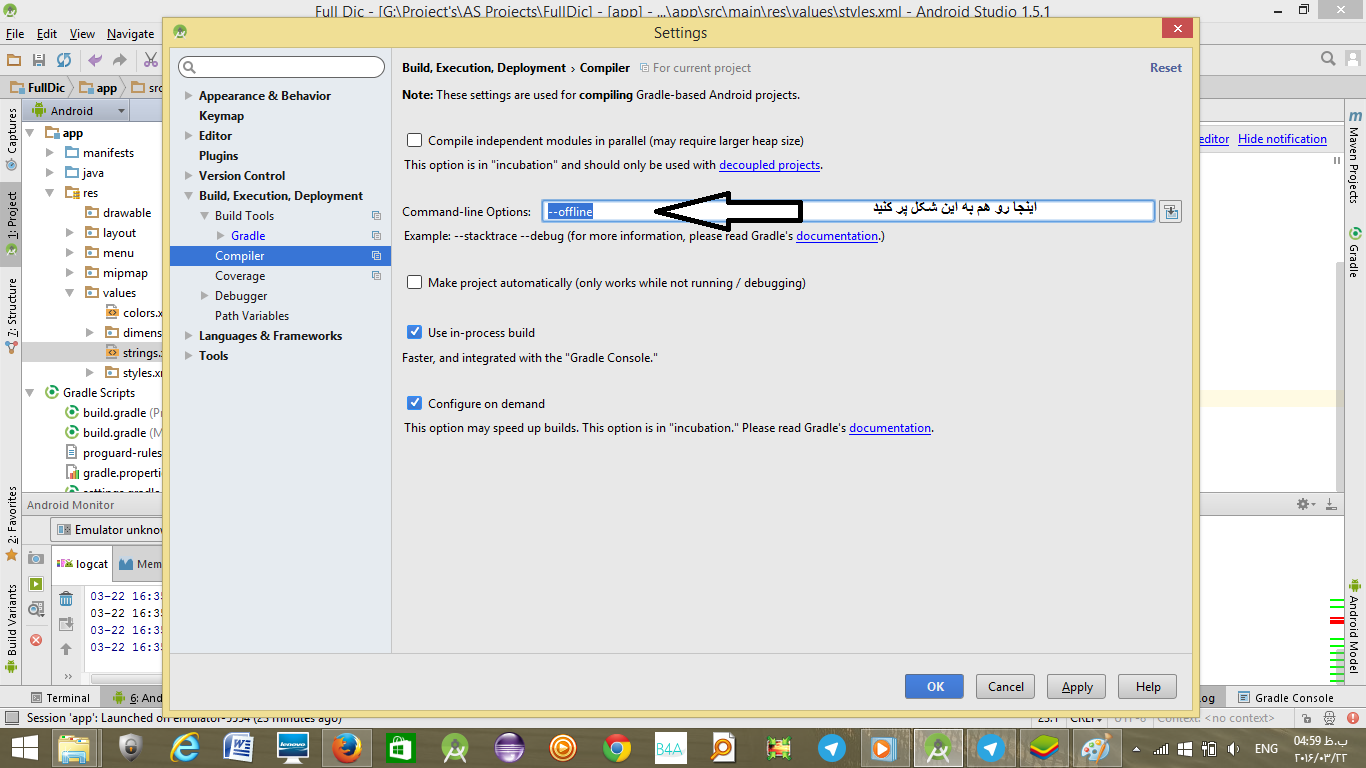
Task: Click the Synchronize toolbar icon
Action: 64,60
